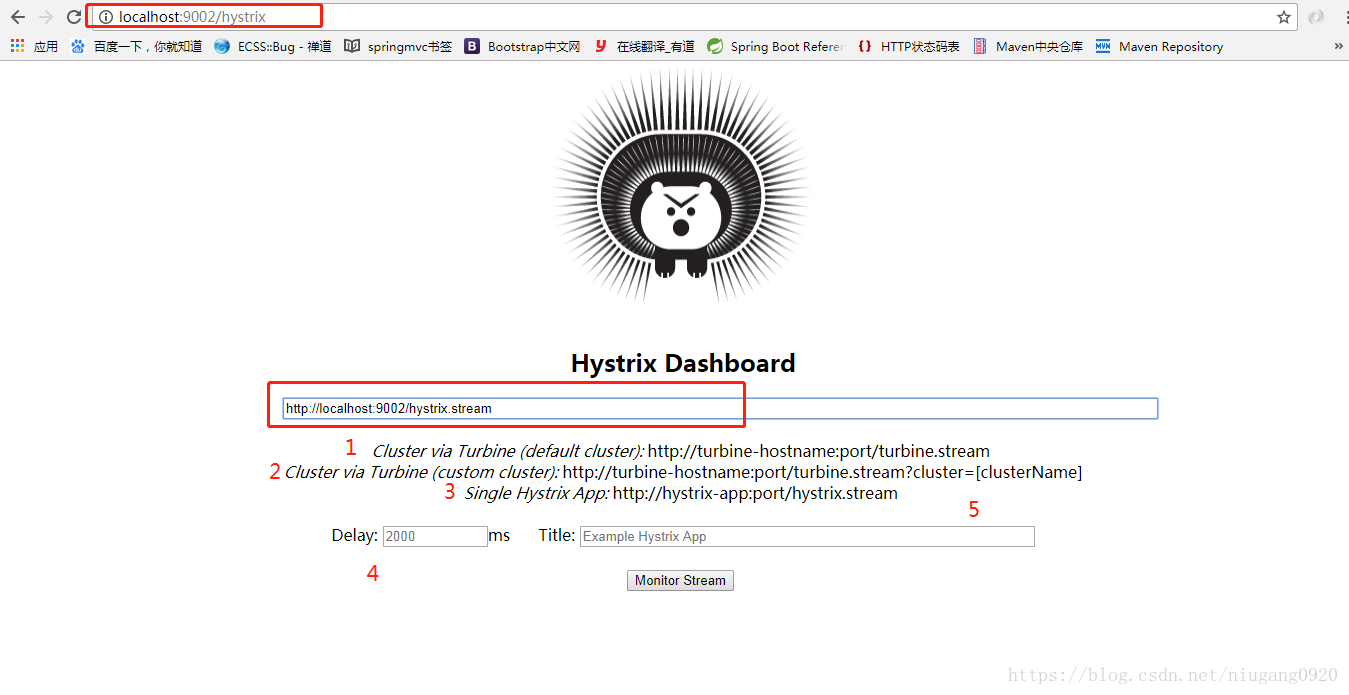Click the 'Cluster via Turbine (default cluster):' label
Viewport: 1349px width, 695px height.
pos(508,451)
